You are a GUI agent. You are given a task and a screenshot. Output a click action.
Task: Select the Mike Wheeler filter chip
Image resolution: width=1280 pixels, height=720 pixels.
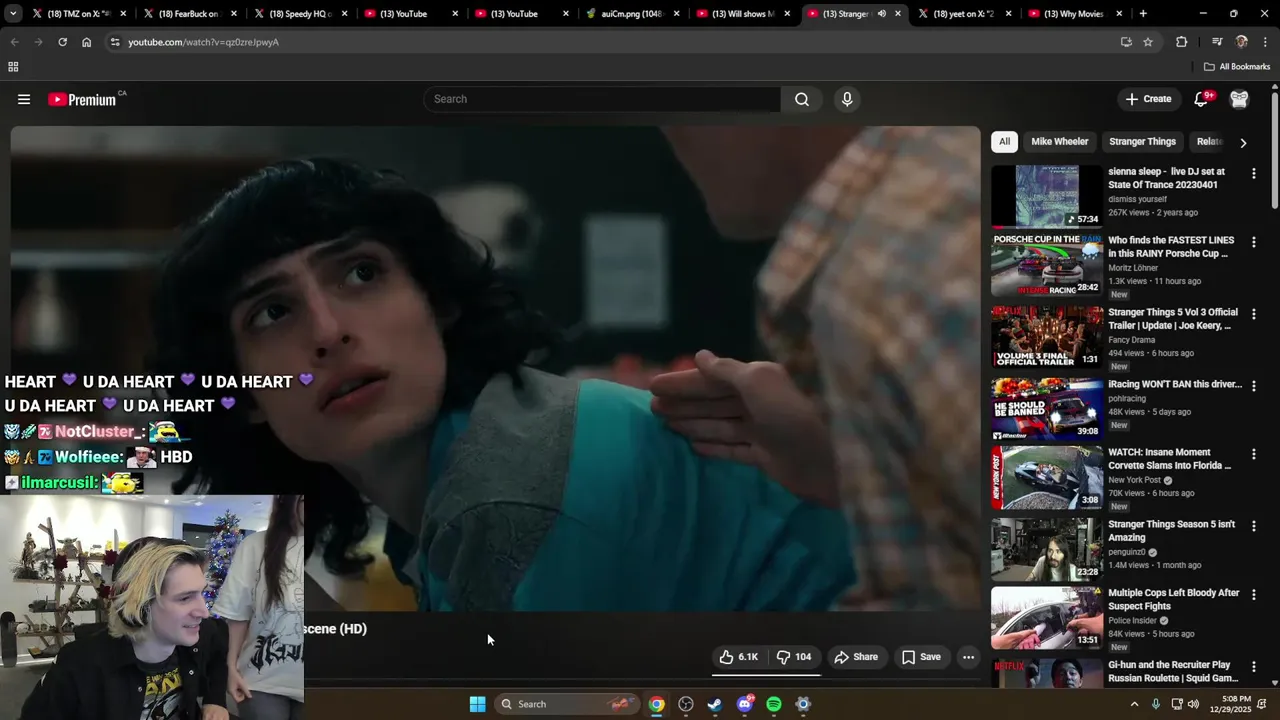point(1059,142)
